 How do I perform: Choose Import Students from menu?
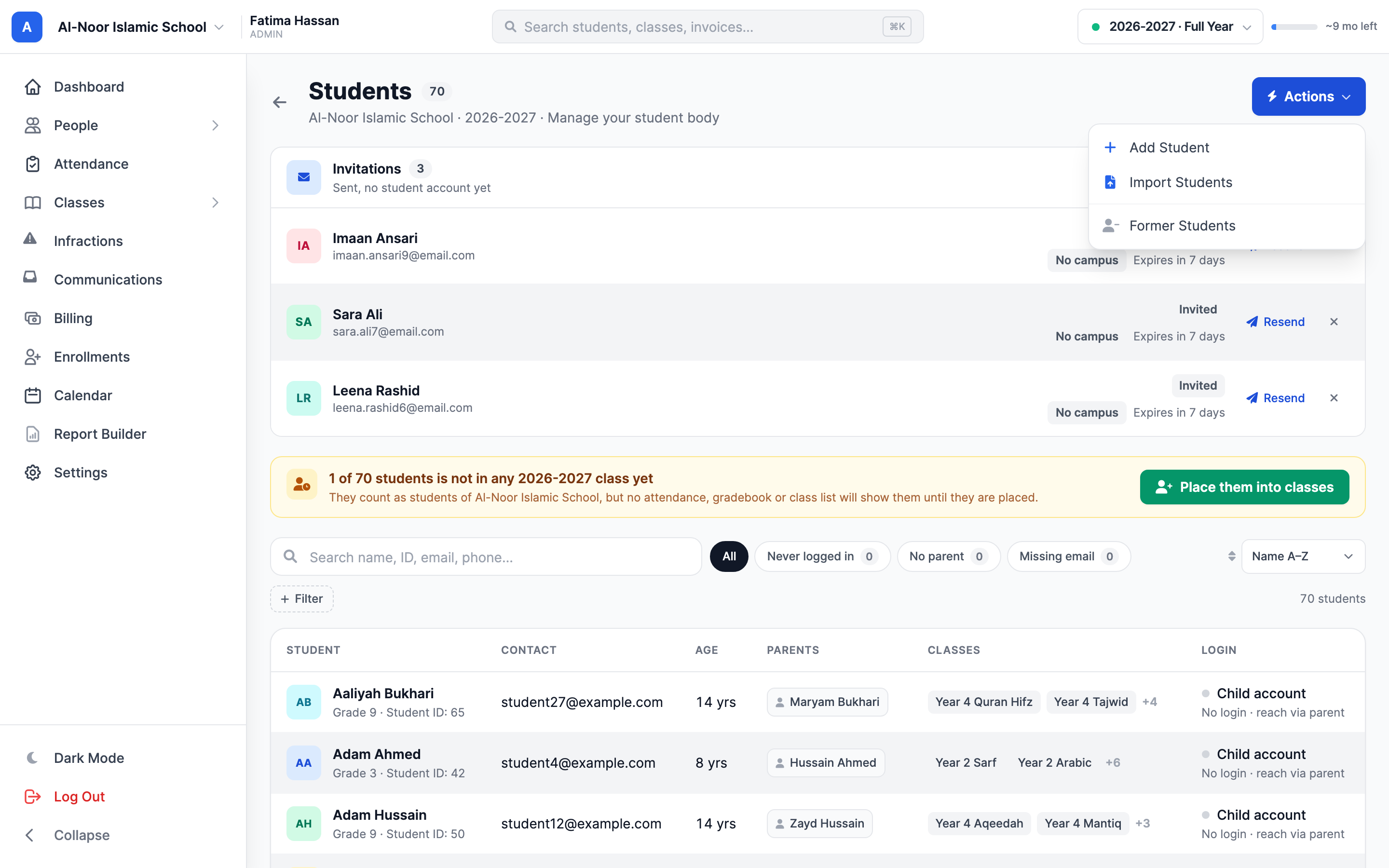click(x=1226, y=182)
